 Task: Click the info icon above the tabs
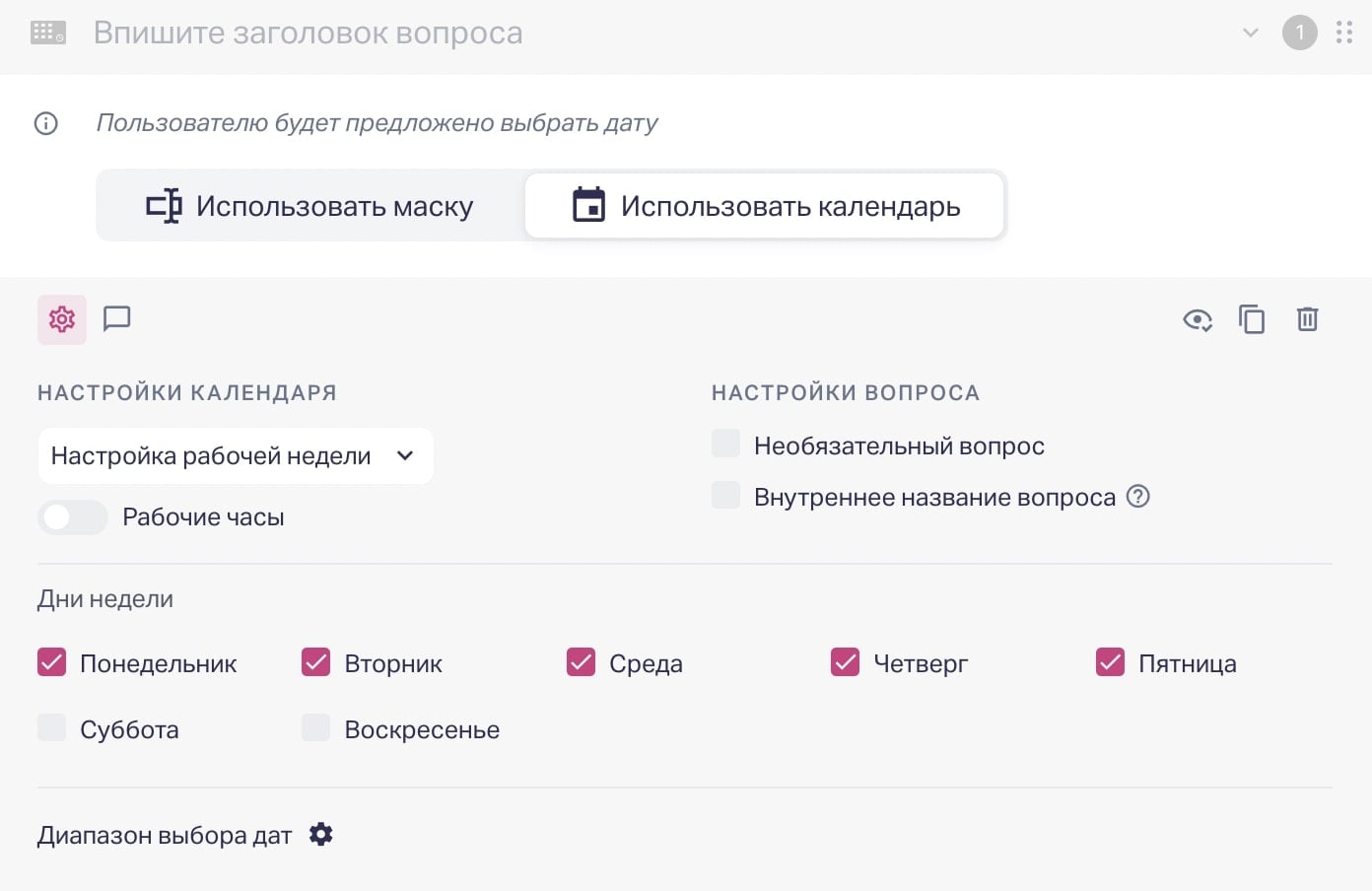click(x=45, y=123)
